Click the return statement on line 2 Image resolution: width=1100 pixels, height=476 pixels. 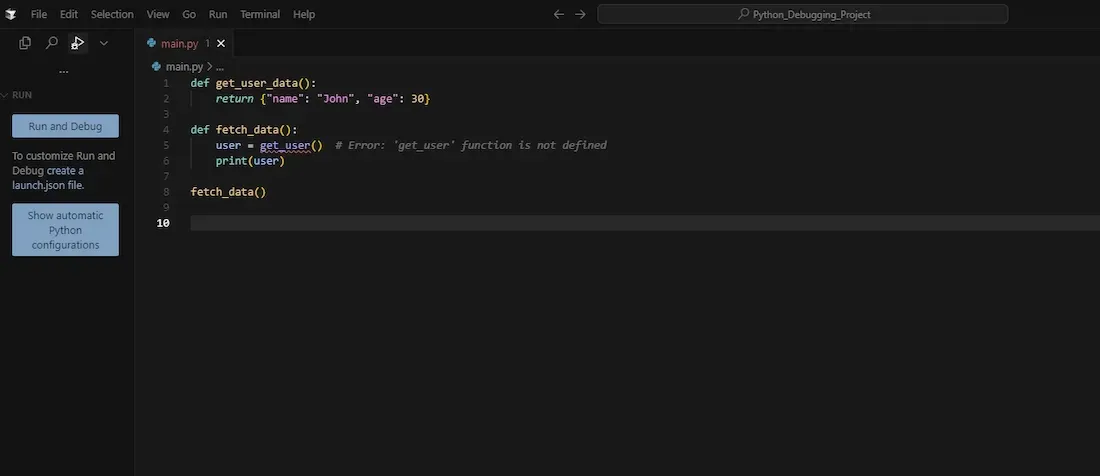coord(323,99)
